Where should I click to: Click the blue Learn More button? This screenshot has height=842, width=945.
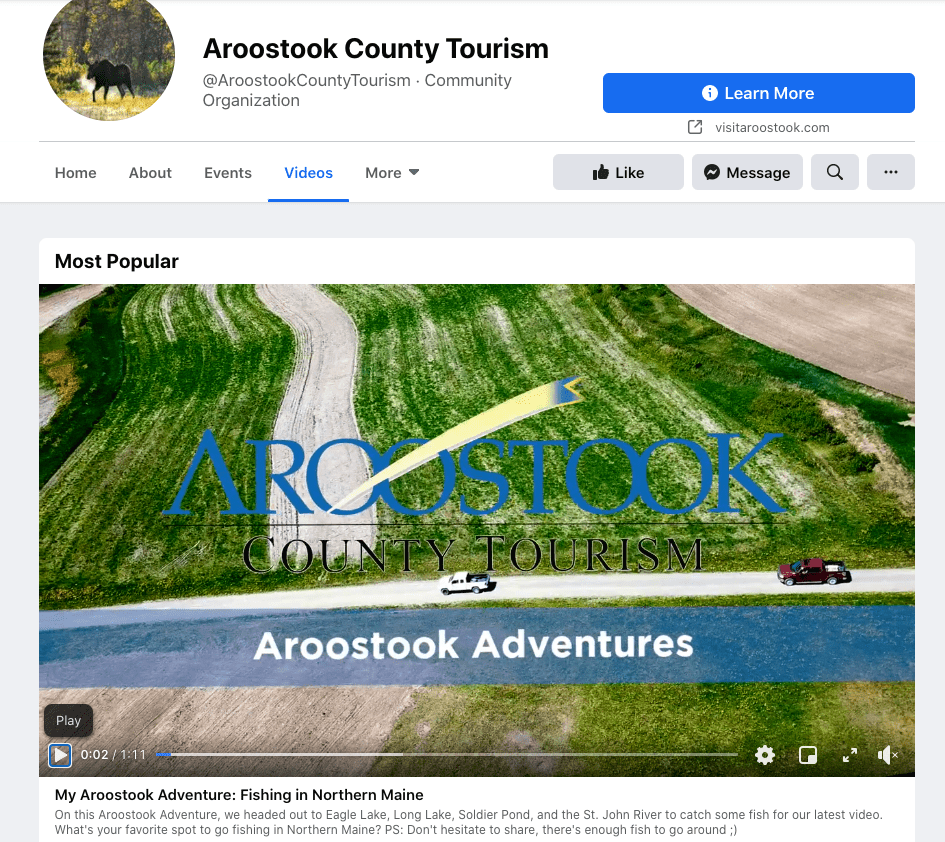pyautogui.click(x=759, y=93)
